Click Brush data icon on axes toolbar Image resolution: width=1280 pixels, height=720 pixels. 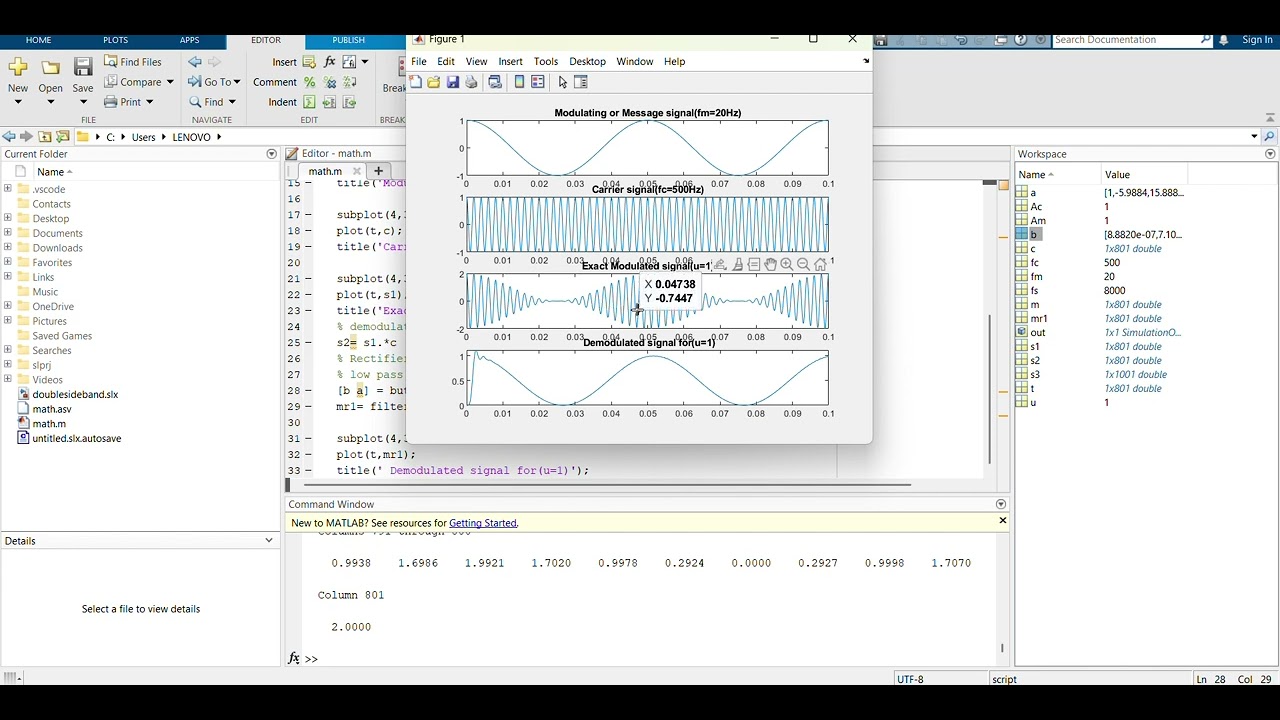[737, 265]
